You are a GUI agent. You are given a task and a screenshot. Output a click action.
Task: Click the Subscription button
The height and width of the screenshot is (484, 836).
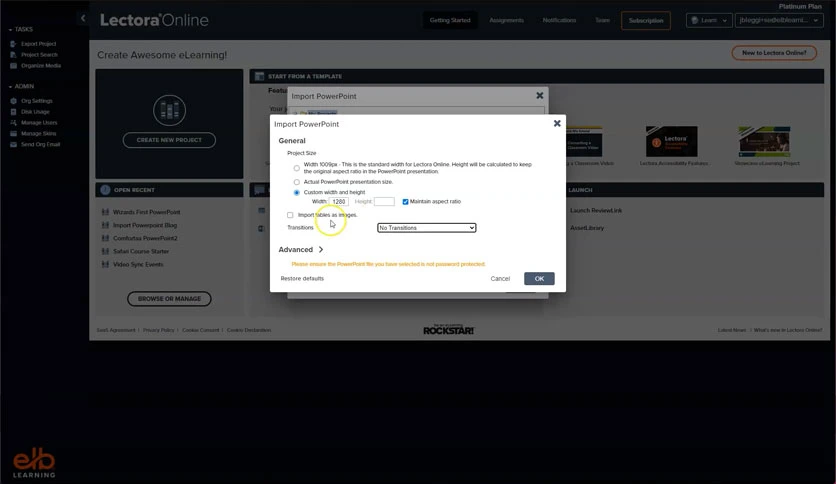tap(646, 20)
